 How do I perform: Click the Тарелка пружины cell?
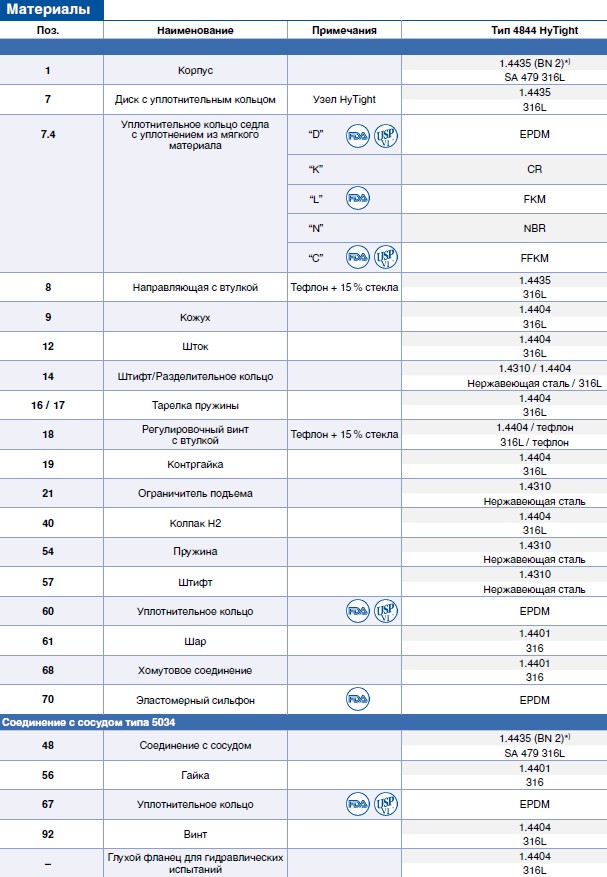195,406
